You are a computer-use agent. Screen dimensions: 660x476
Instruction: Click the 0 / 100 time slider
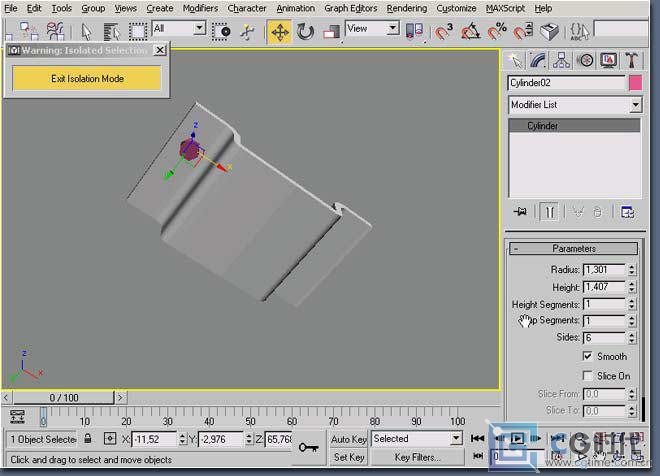coord(64,397)
